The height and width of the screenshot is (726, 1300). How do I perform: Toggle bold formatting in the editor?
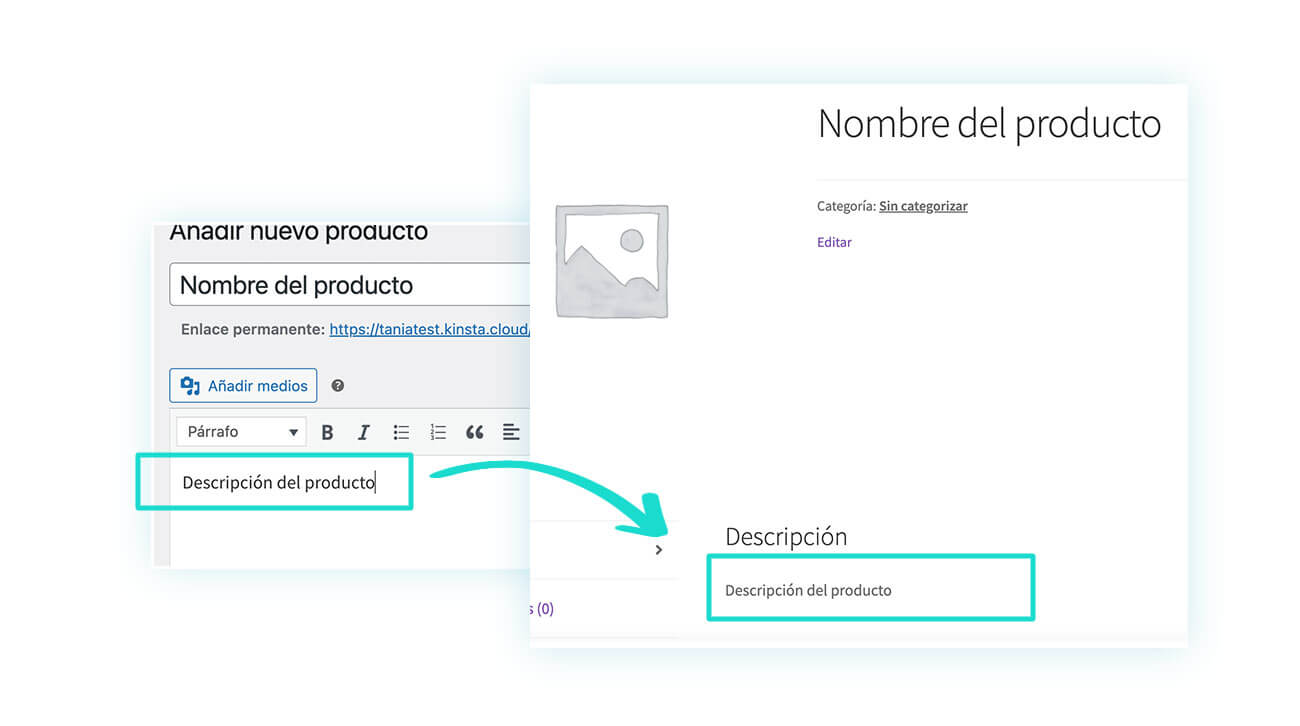327,433
